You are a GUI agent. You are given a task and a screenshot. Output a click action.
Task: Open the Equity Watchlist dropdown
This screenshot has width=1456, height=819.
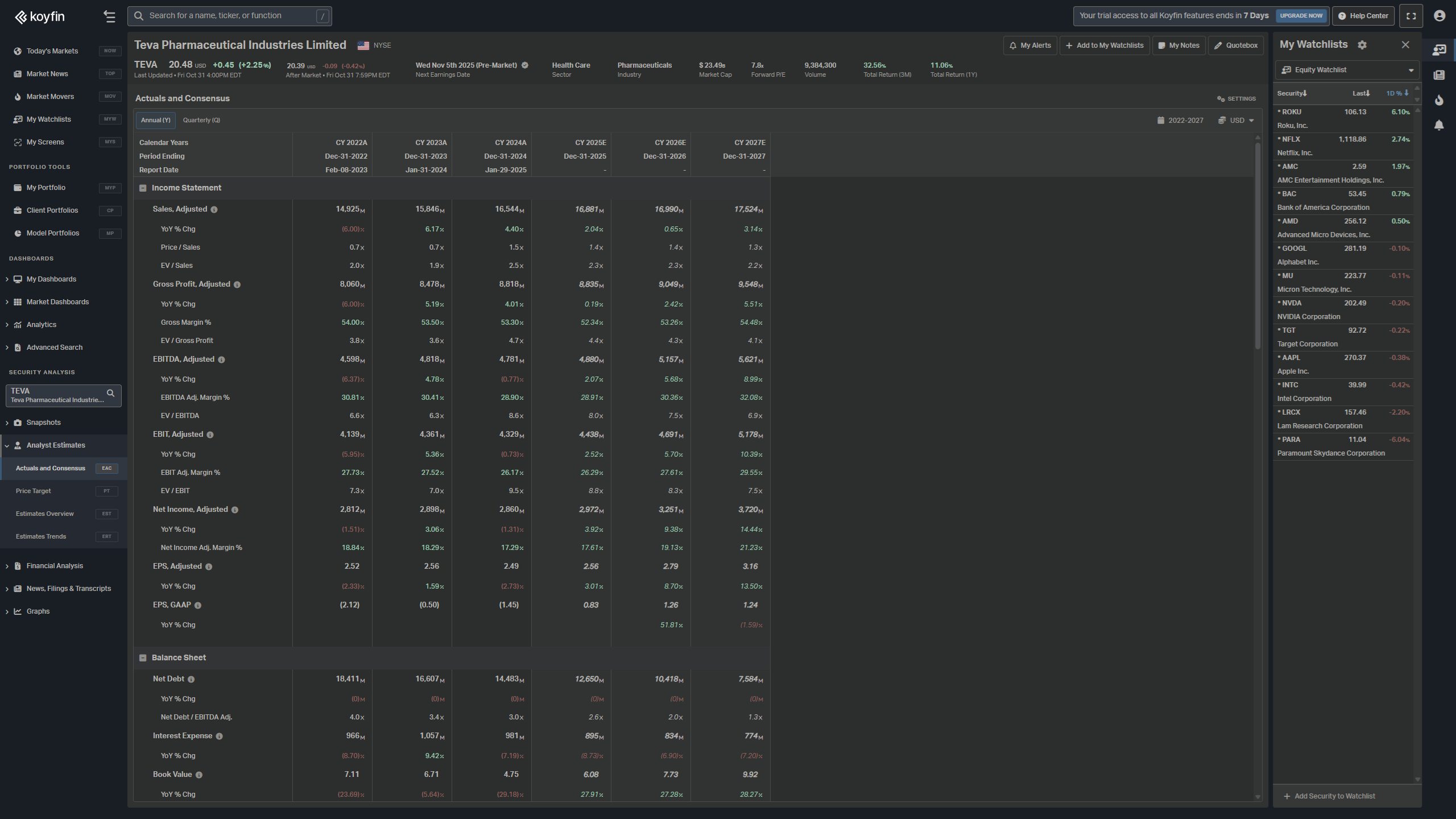[x=1346, y=70]
